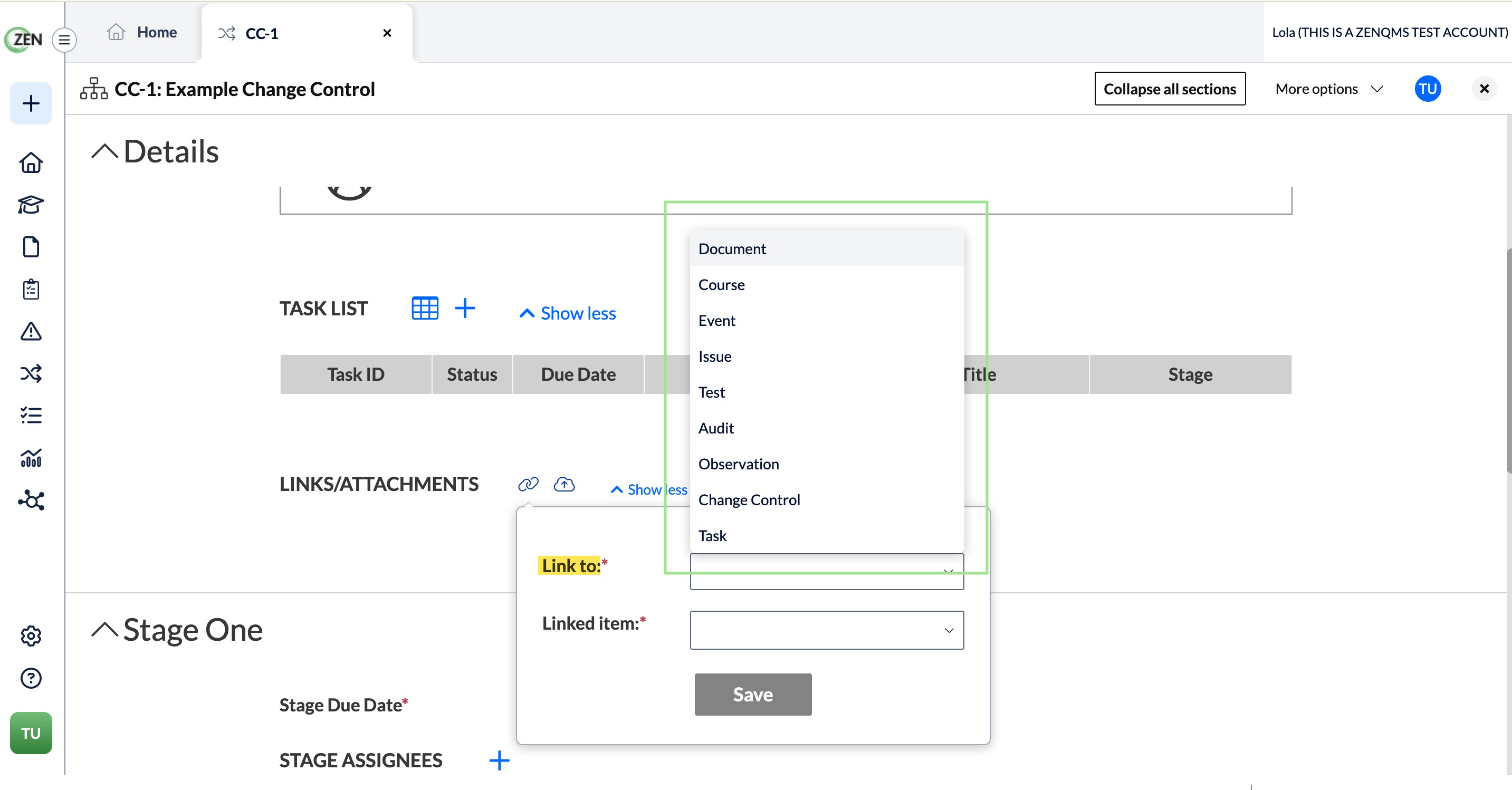This screenshot has width=1512, height=790.
Task: Expand the More options menu
Action: point(1329,89)
